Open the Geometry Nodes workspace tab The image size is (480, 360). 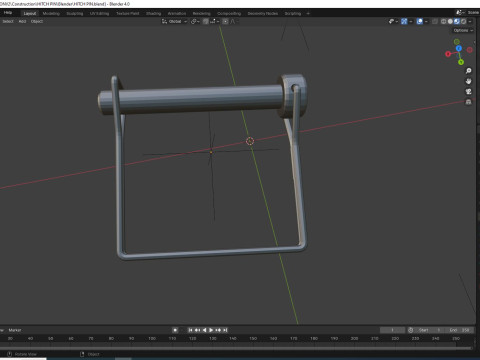263,13
